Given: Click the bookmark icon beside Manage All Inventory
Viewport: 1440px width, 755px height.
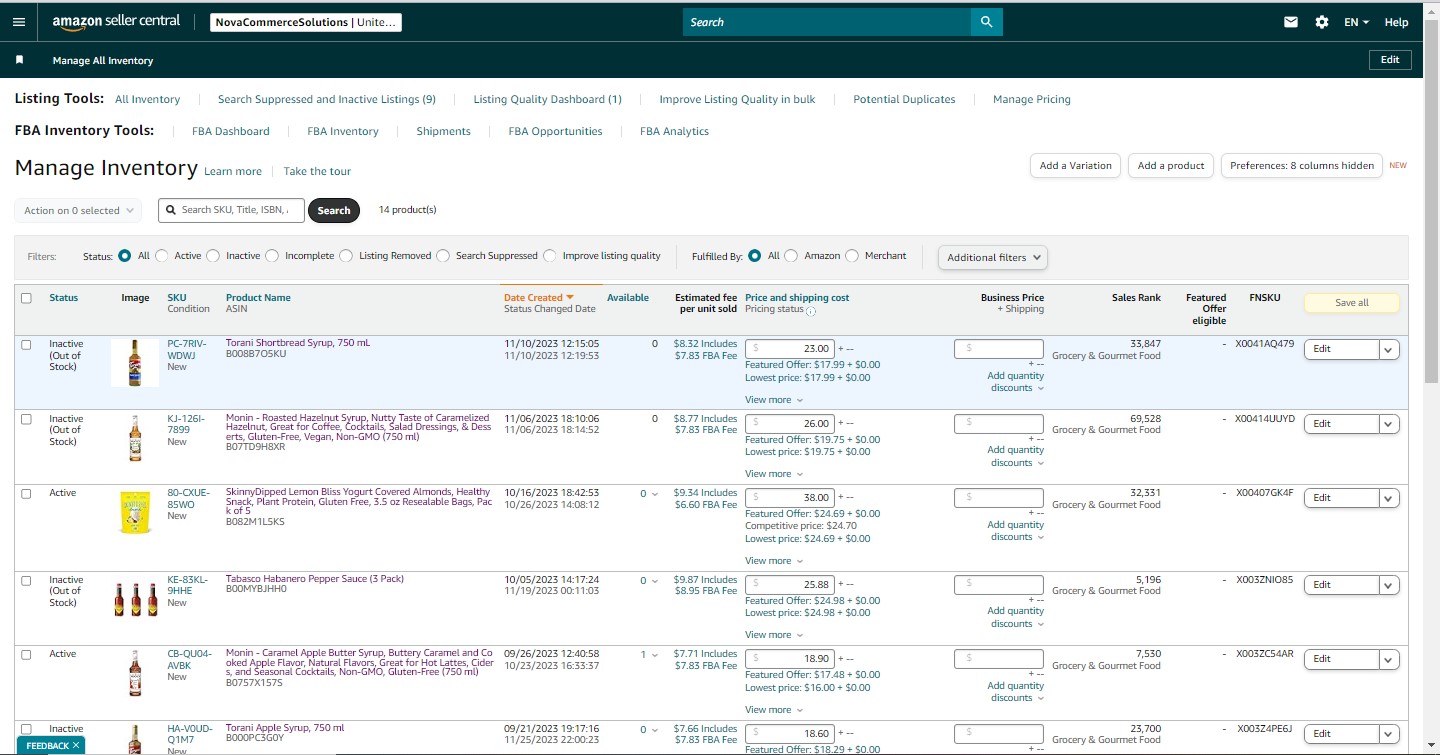Looking at the screenshot, I should (x=19, y=60).
